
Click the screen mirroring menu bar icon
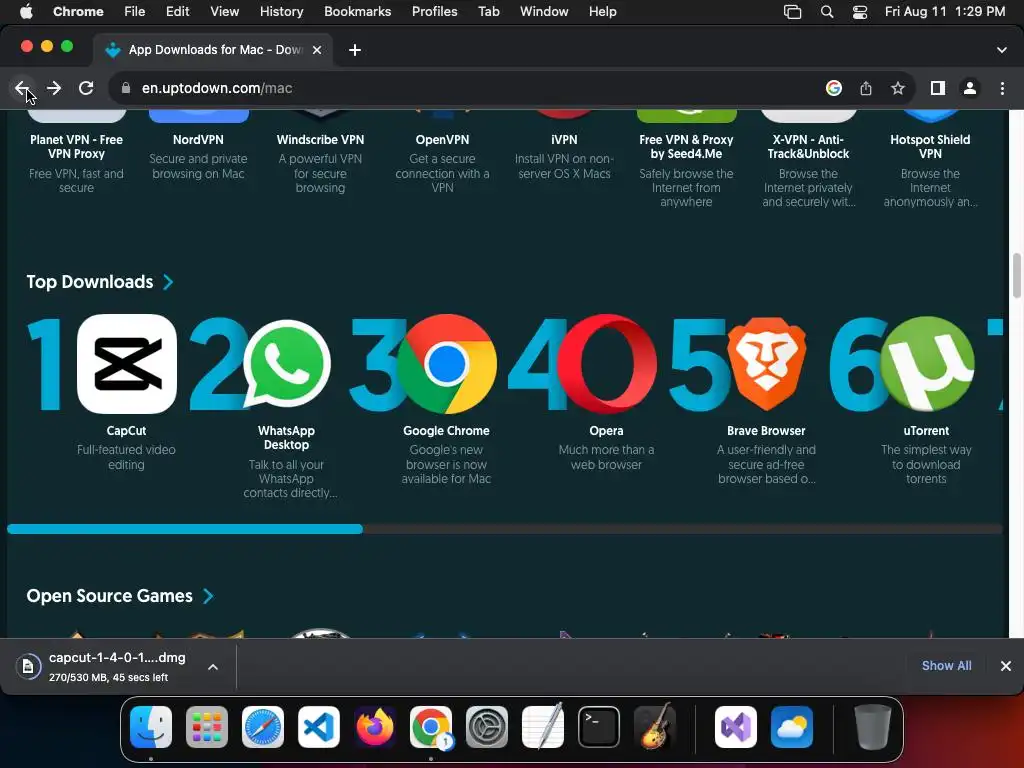click(x=792, y=12)
